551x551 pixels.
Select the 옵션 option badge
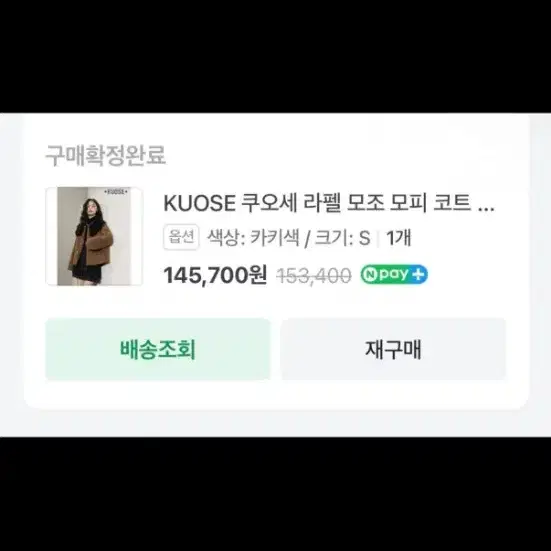(181, 237)
